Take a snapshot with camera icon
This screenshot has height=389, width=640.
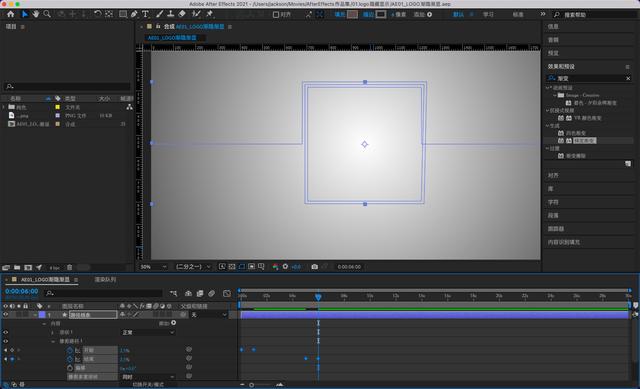[315, 267]
